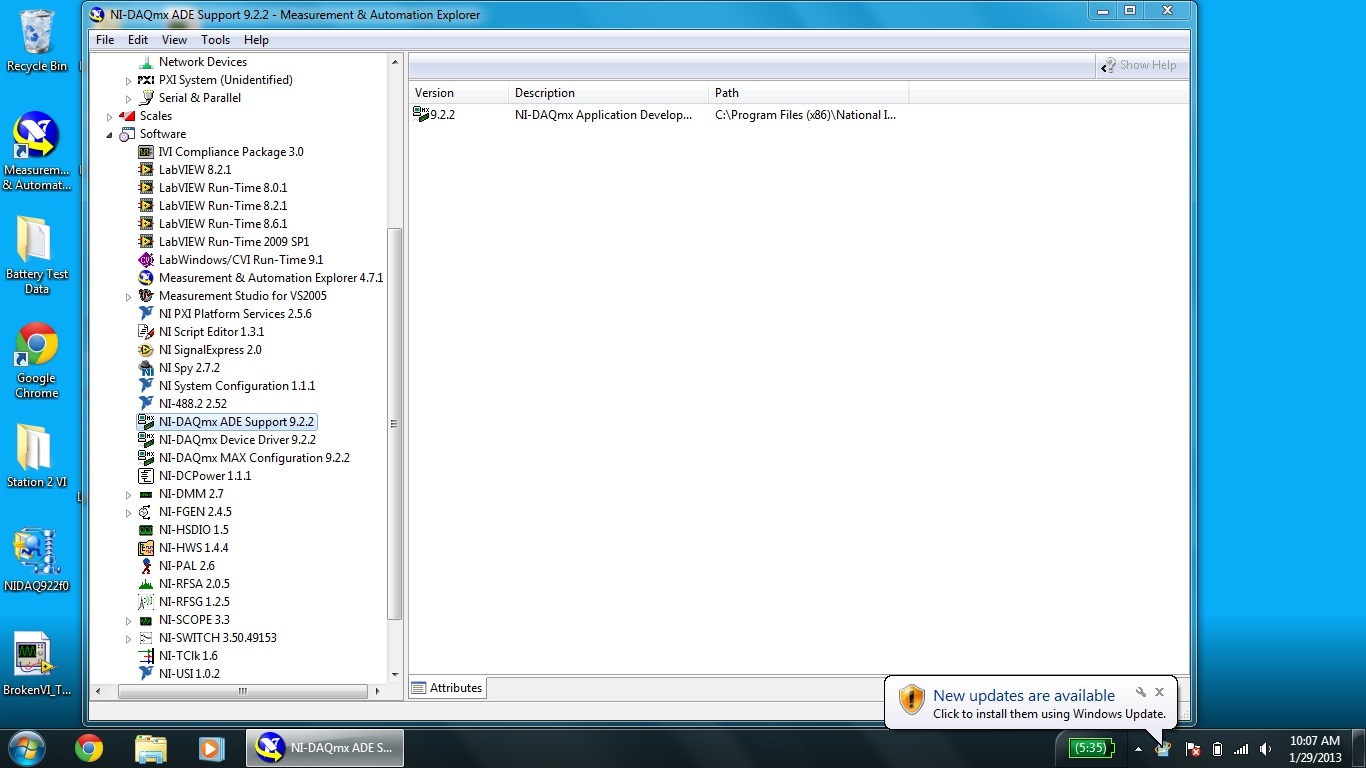Click the 9.2.2 version row icon
1366x768 pixels.
click(421, 115)
